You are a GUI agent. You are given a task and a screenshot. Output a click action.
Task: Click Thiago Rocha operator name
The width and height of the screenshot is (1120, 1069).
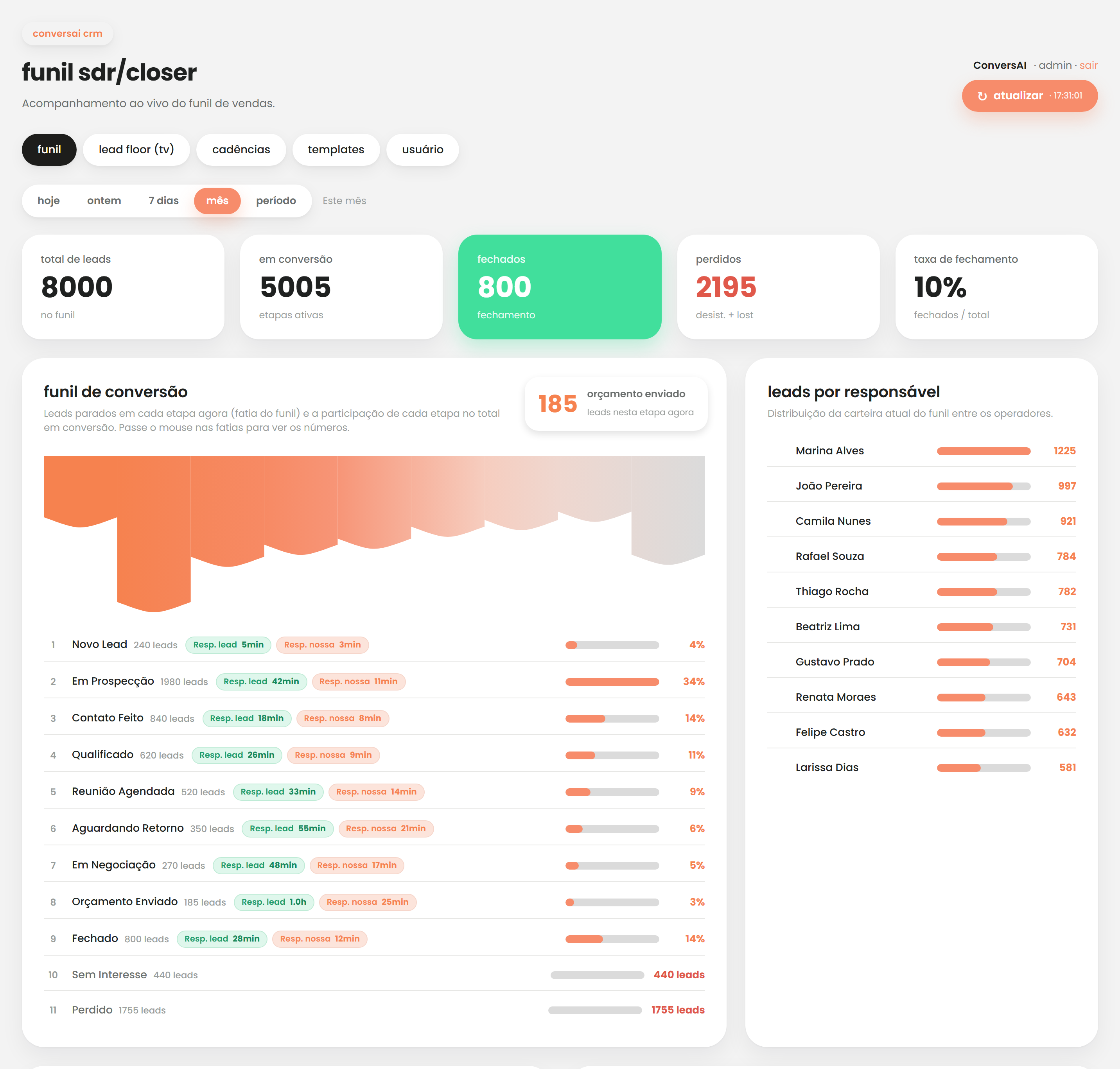(832, 592)
